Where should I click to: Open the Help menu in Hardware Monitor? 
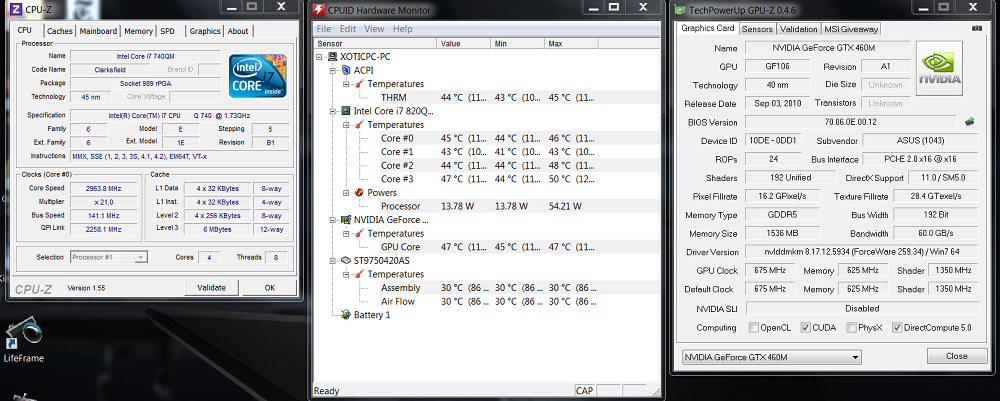coord(402,29)
